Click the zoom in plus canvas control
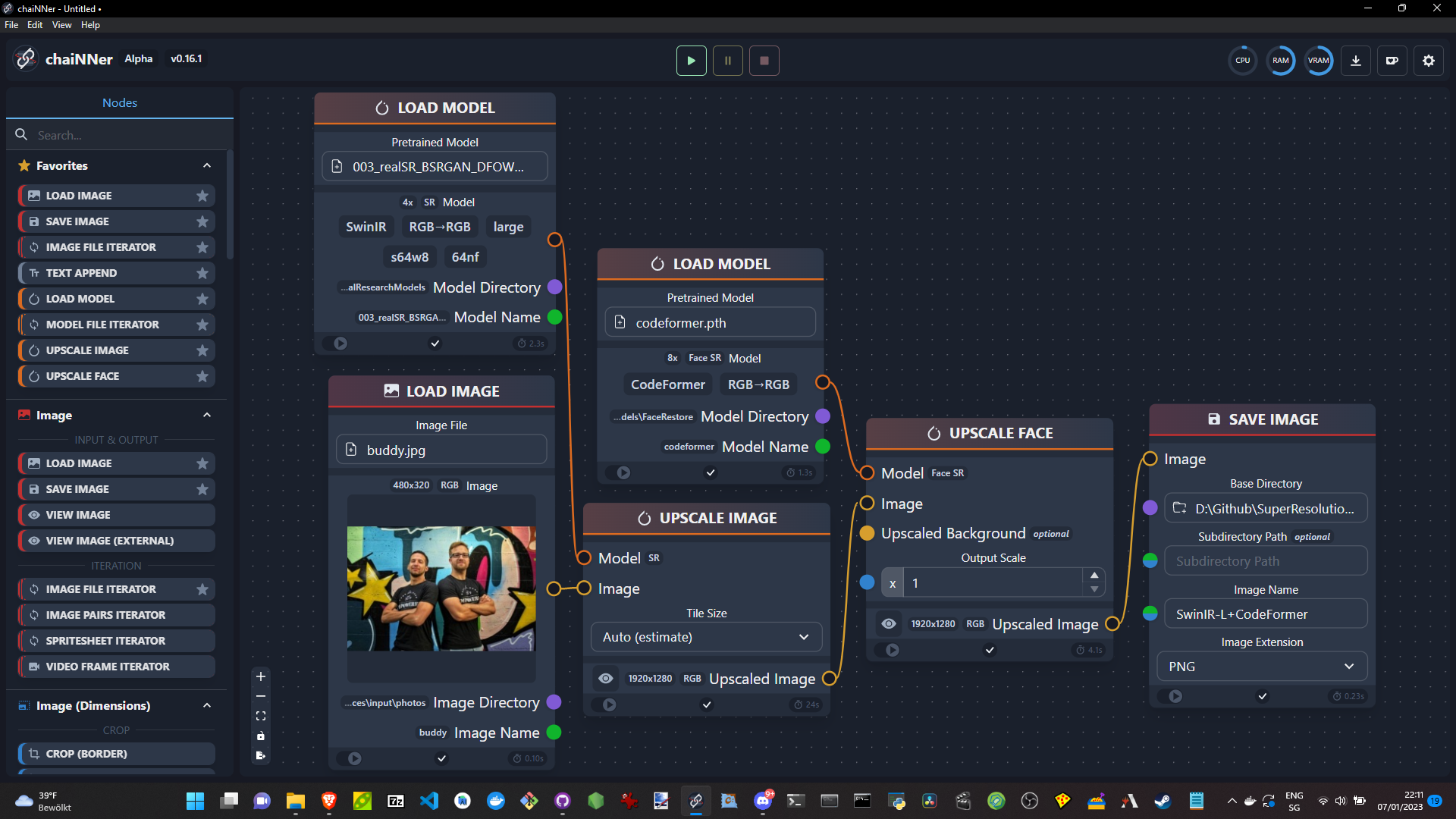Viewport: 1456px width, 819px height. [x=261, y=676]
